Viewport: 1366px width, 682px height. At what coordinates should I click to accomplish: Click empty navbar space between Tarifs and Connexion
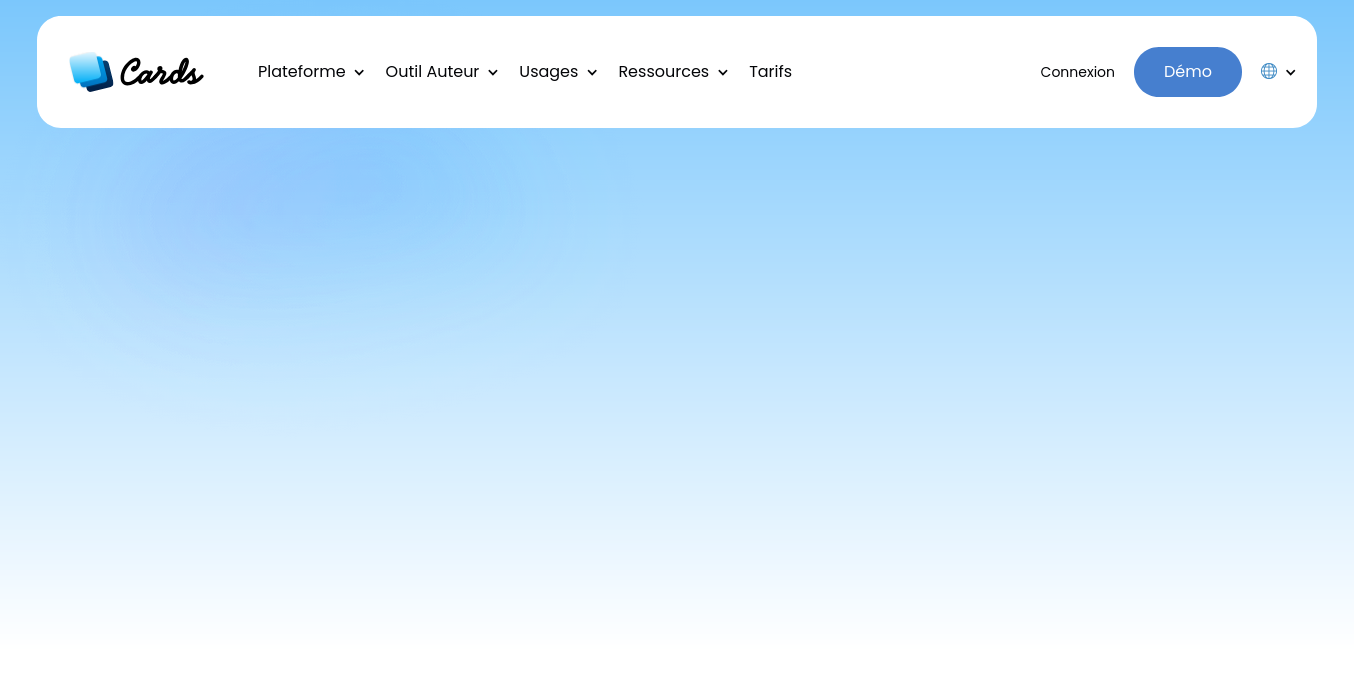[915, 72]
